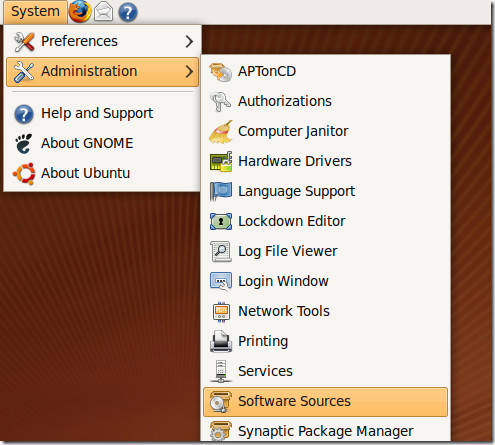Select Software Sources menu entry

click(x=325, y=402)
